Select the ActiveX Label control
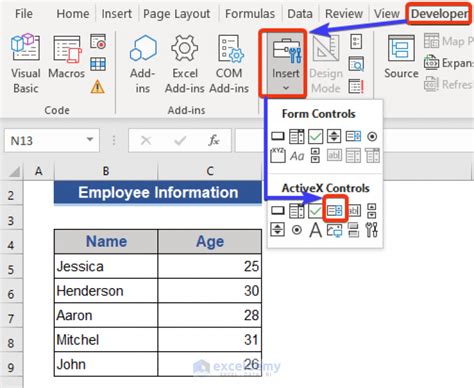The width and height of the screenshot is (474, 388). [x=315, y=230]
